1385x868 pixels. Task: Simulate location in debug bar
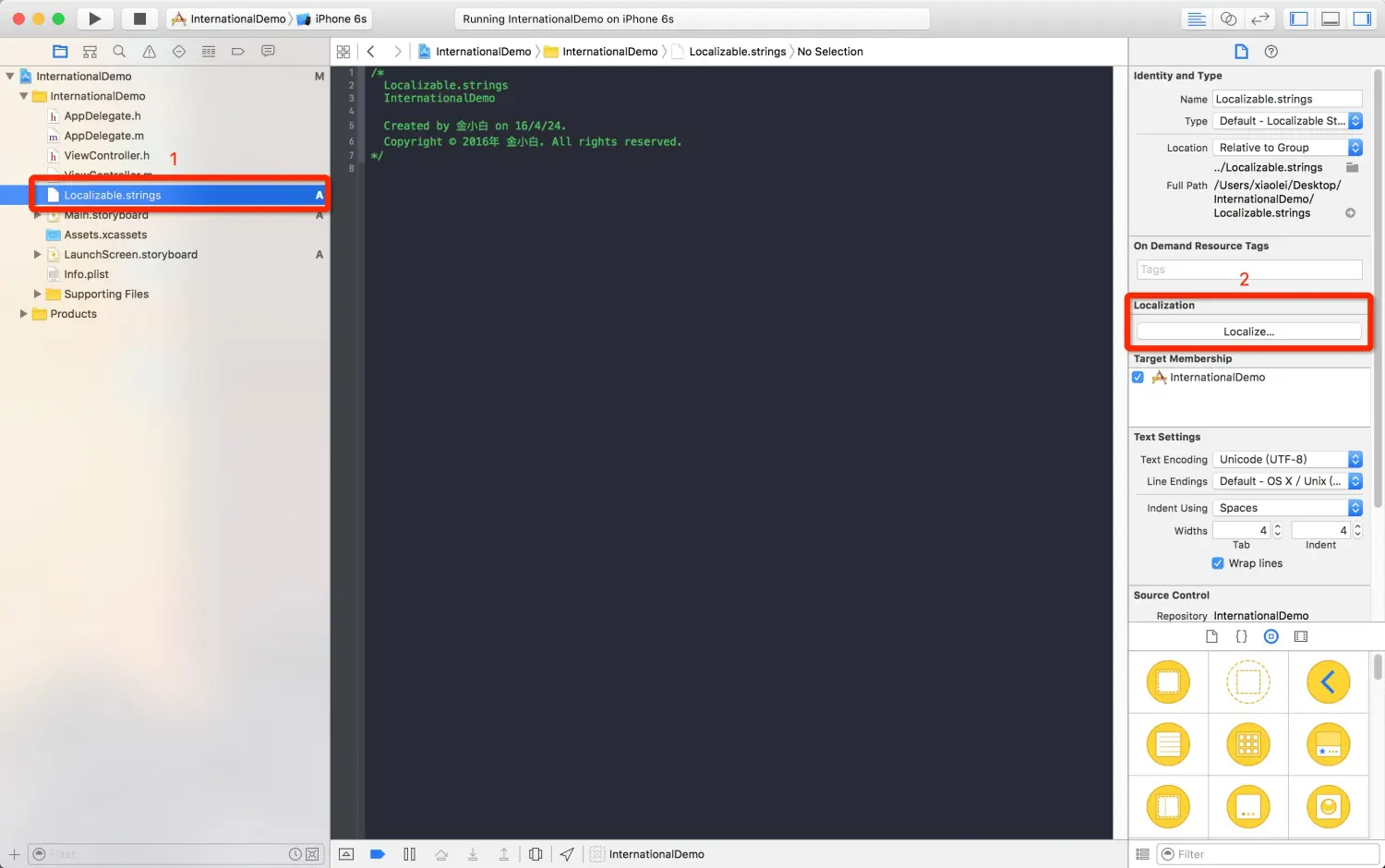567,854
